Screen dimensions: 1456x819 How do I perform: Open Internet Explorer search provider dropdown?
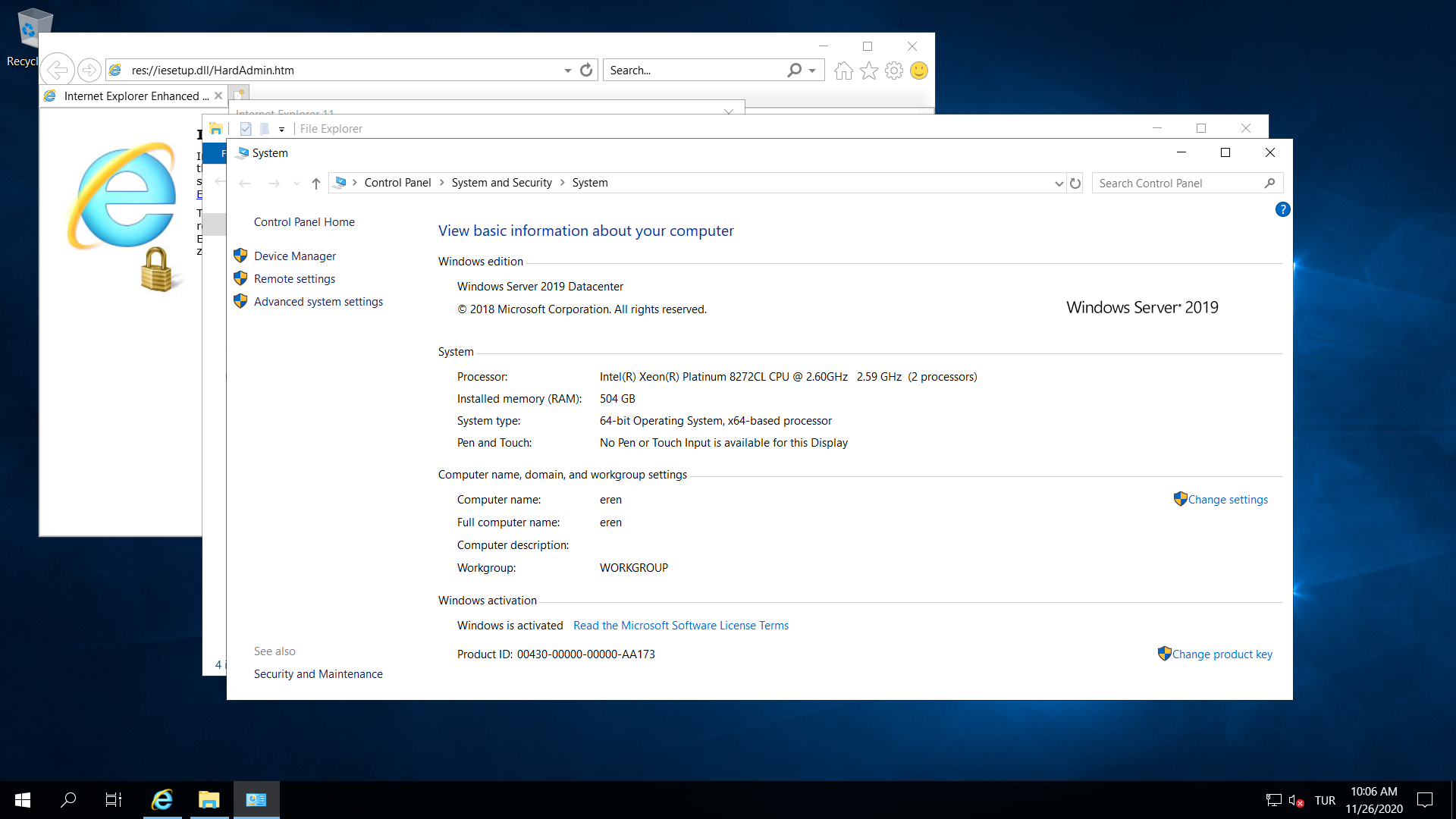[x=812, y=71]
